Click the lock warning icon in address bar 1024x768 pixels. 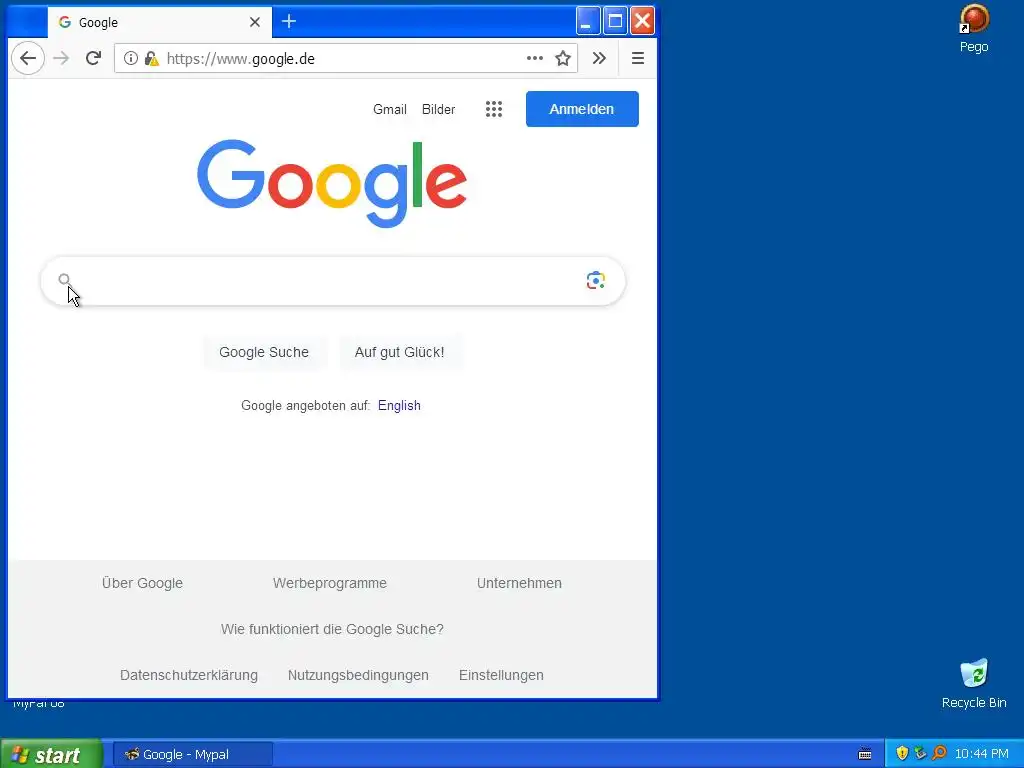coord(152,58)
